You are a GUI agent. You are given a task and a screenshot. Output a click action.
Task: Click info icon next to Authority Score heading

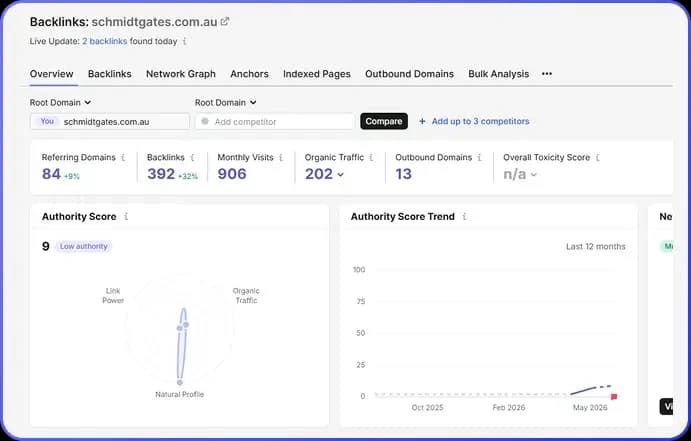click(x=126, y=217)
